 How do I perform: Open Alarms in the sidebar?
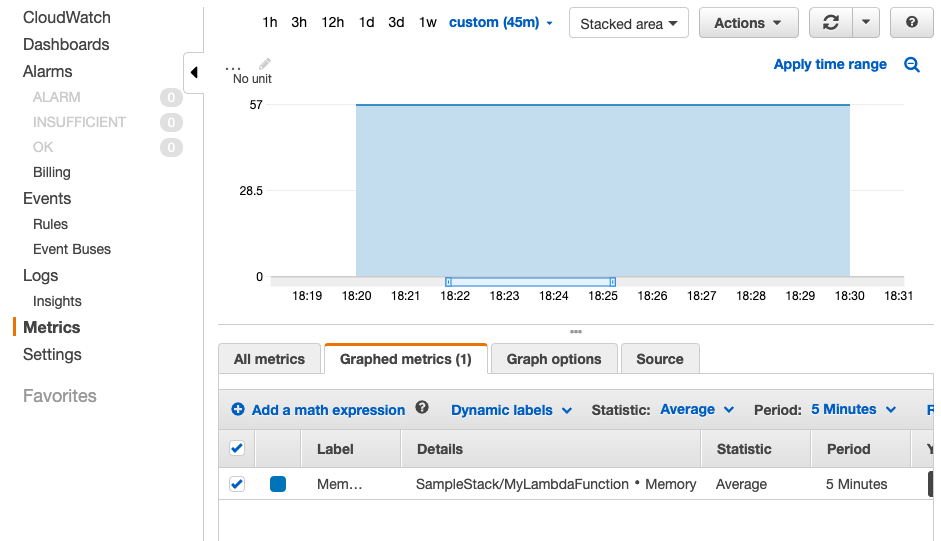(47, 71)
